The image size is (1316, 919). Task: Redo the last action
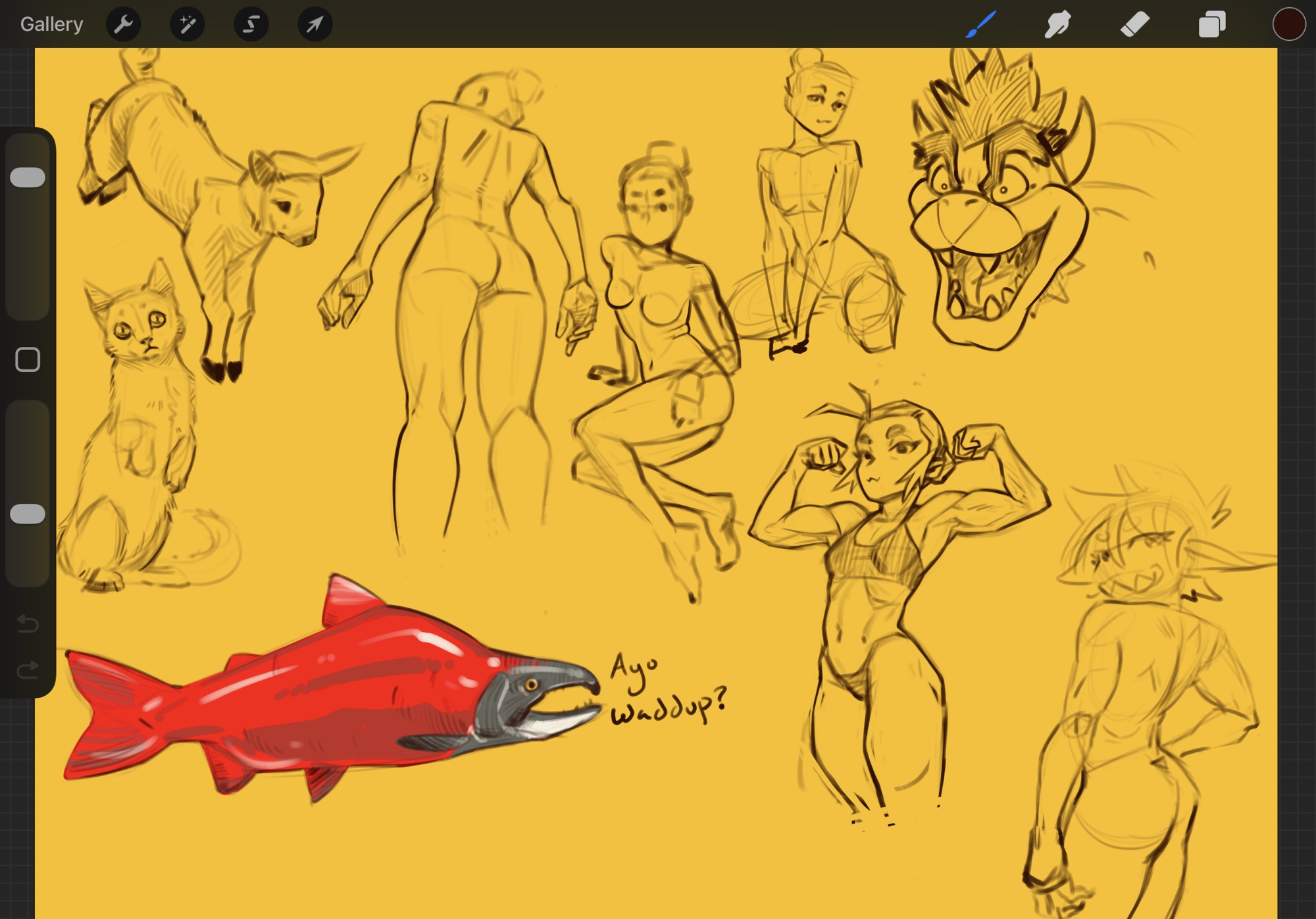click(x=28, y=670)
